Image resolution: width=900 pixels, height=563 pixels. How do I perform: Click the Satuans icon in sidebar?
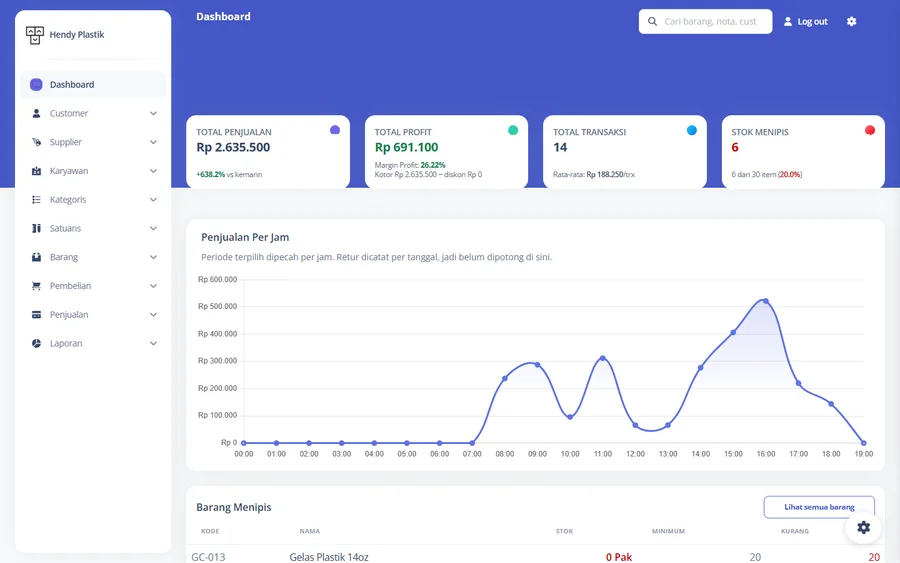point(36,228)
